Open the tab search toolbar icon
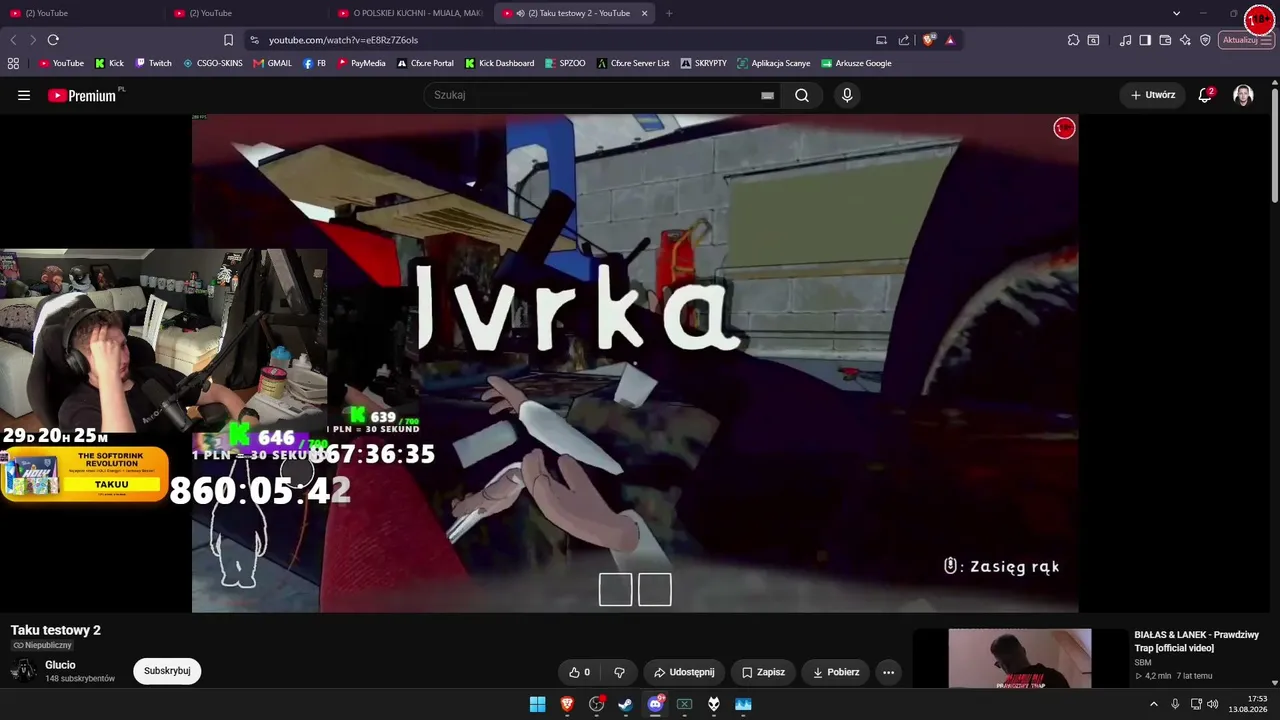This screenshot has width=1280, height=720. point(1093,40)
